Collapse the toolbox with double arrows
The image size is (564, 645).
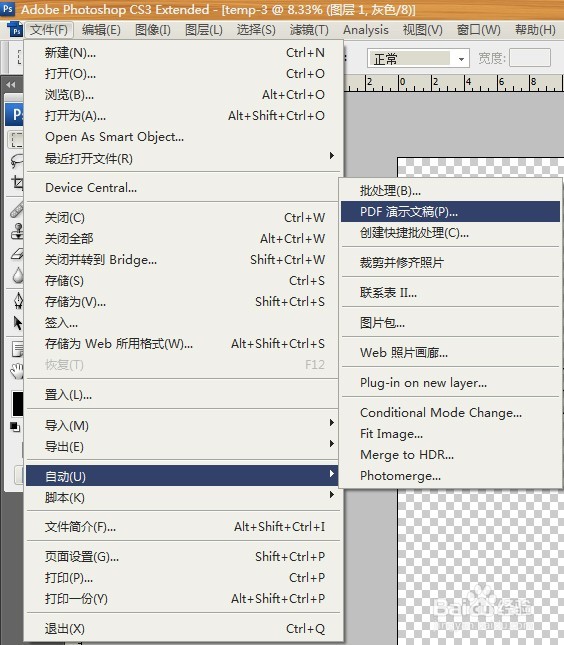point(11,85)
